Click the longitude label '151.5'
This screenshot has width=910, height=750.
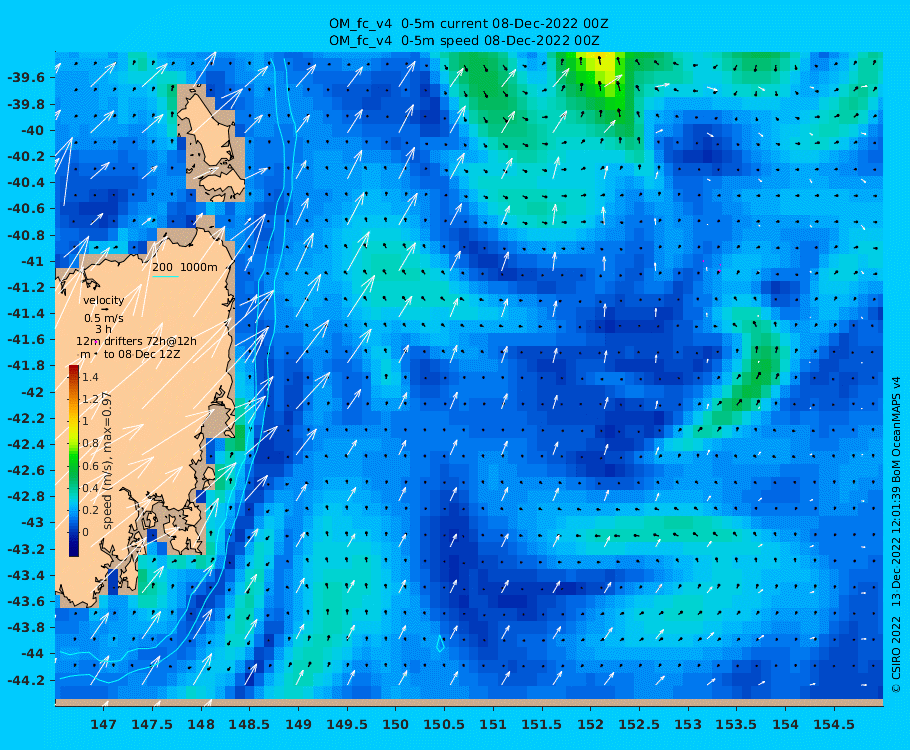tap(541, 724)
